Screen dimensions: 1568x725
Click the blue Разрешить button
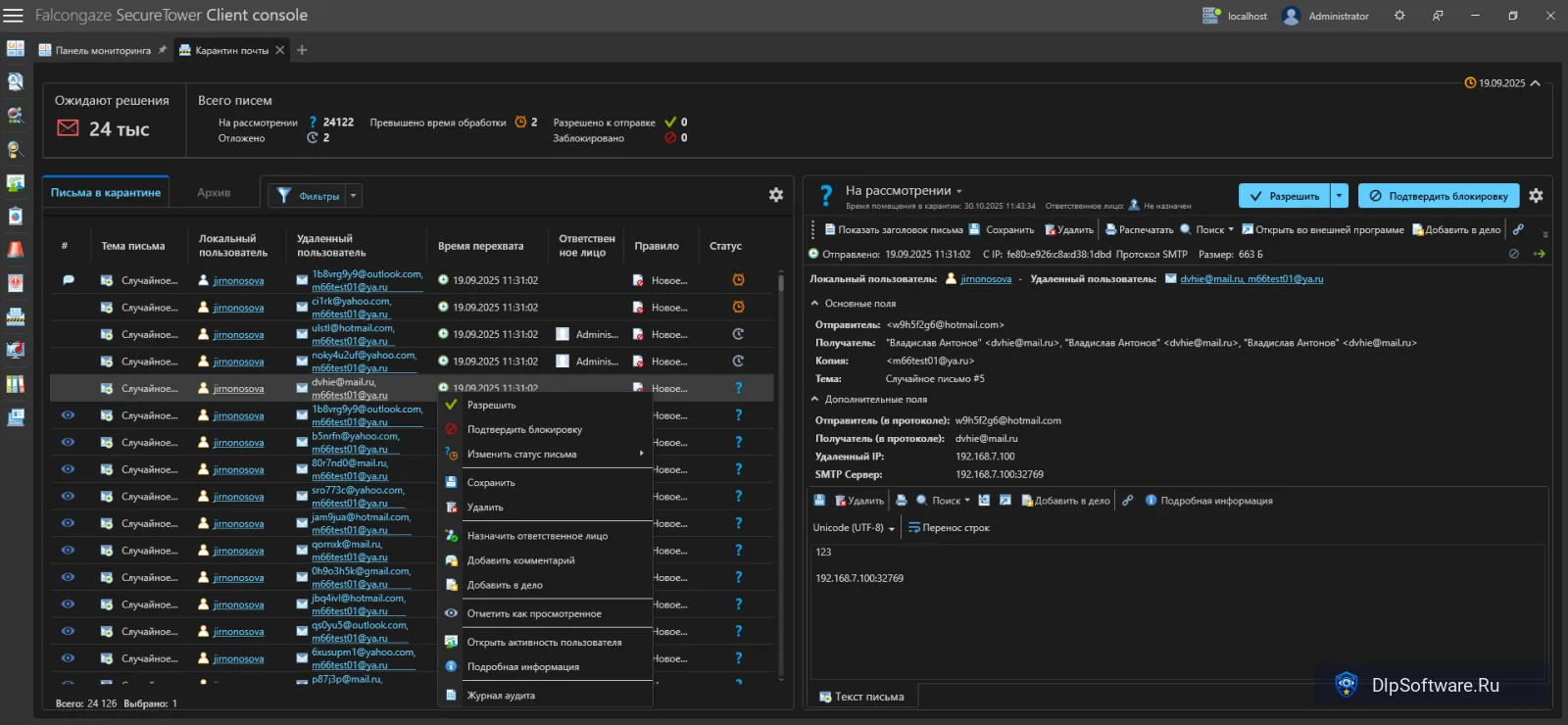tap(1285, 196)
